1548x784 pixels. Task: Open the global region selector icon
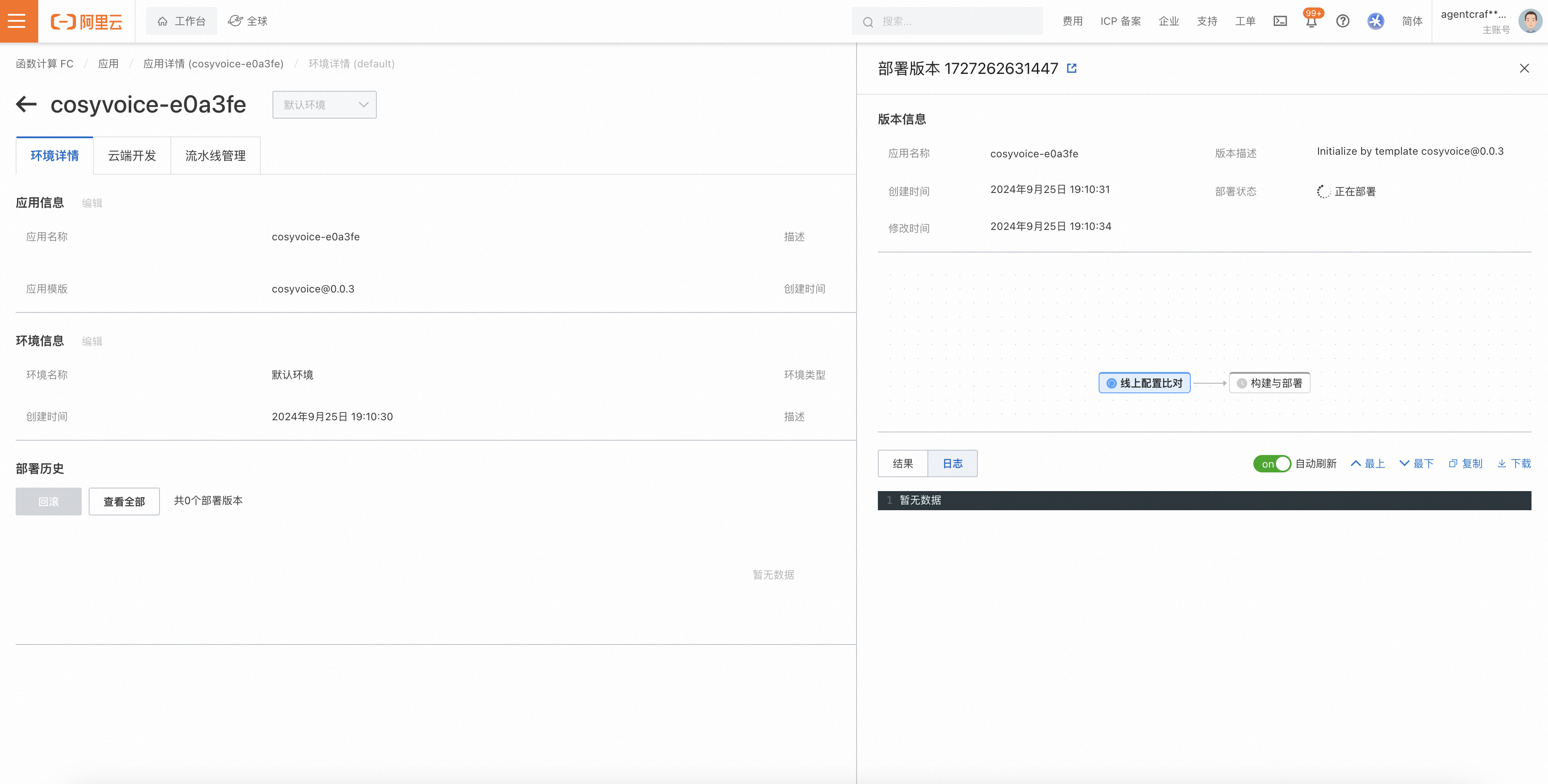point(234,20)
